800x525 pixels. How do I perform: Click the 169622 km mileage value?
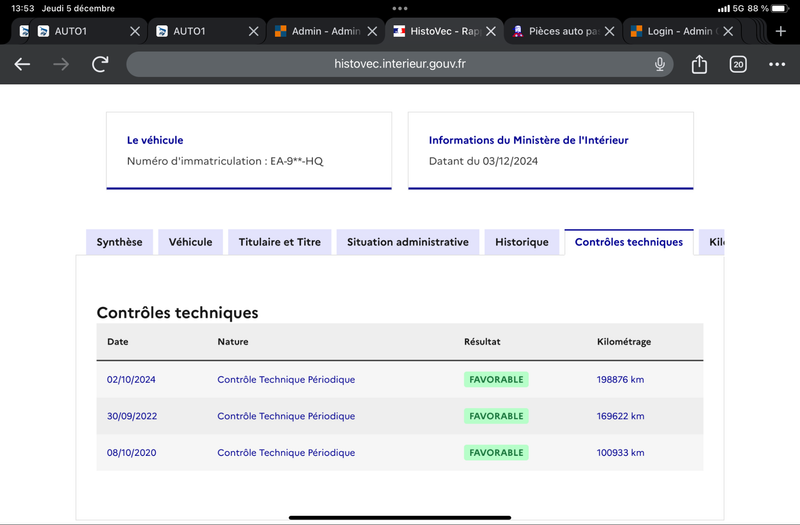pyautogui.click(x=620, y=416)
